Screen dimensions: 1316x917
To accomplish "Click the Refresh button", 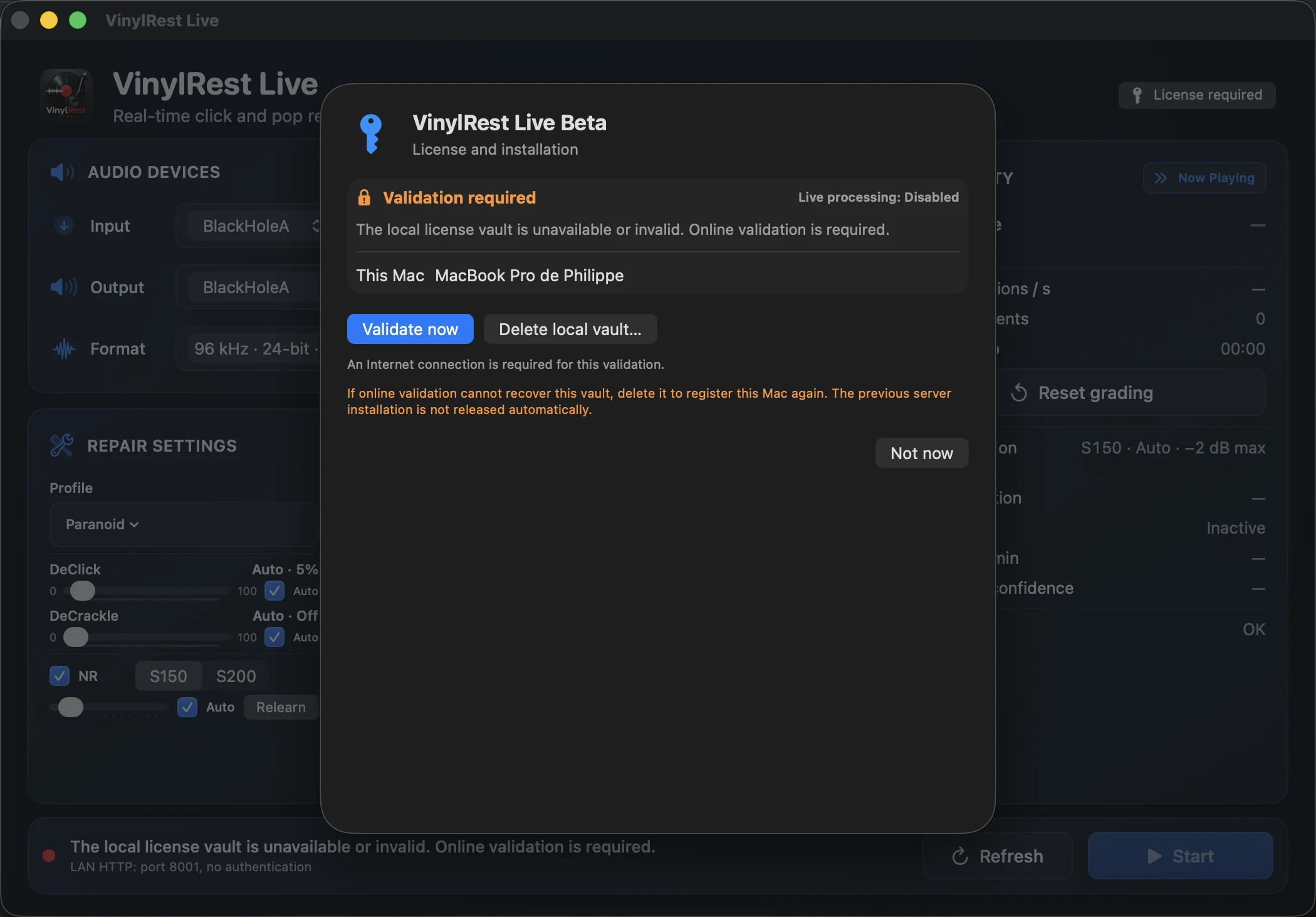I will pos(998,856).
